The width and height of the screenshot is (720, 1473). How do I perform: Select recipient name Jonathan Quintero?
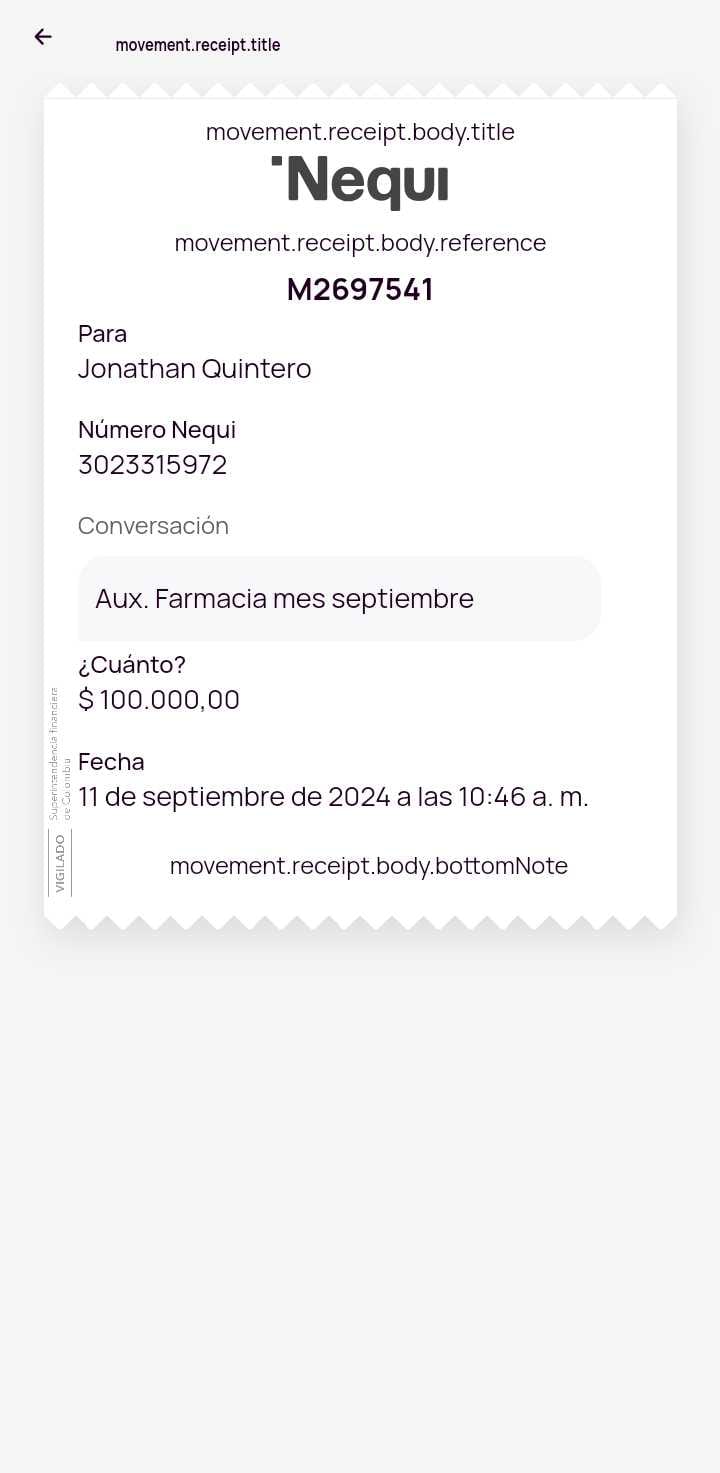click(195, 369)
